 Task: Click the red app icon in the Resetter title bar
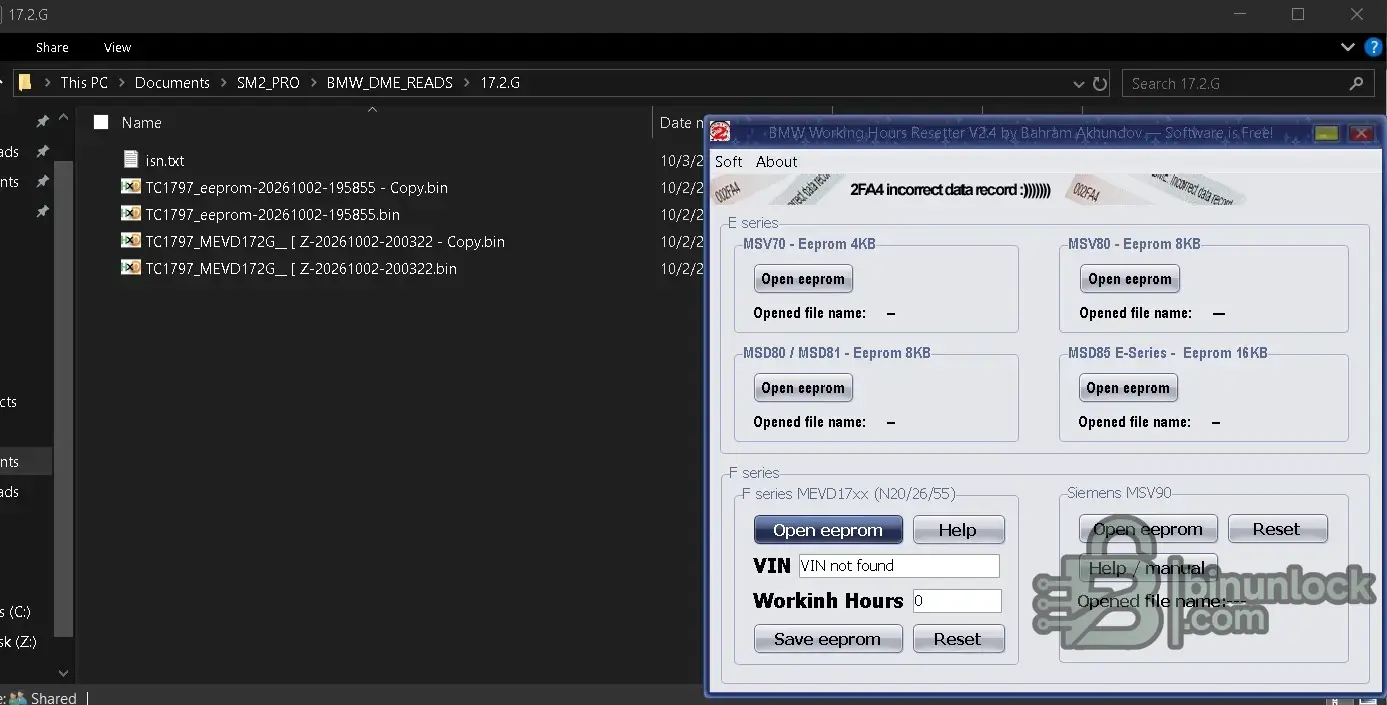point(720,132)
